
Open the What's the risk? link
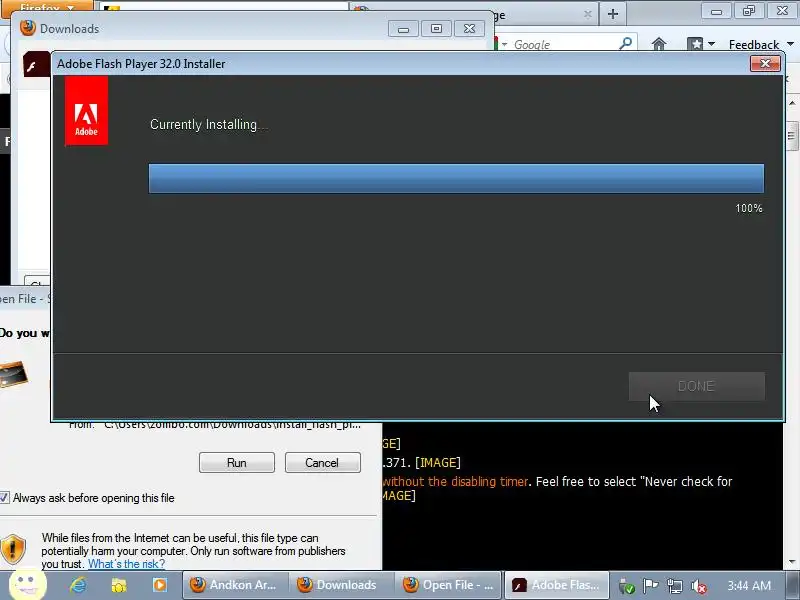[x=127, y=564]
